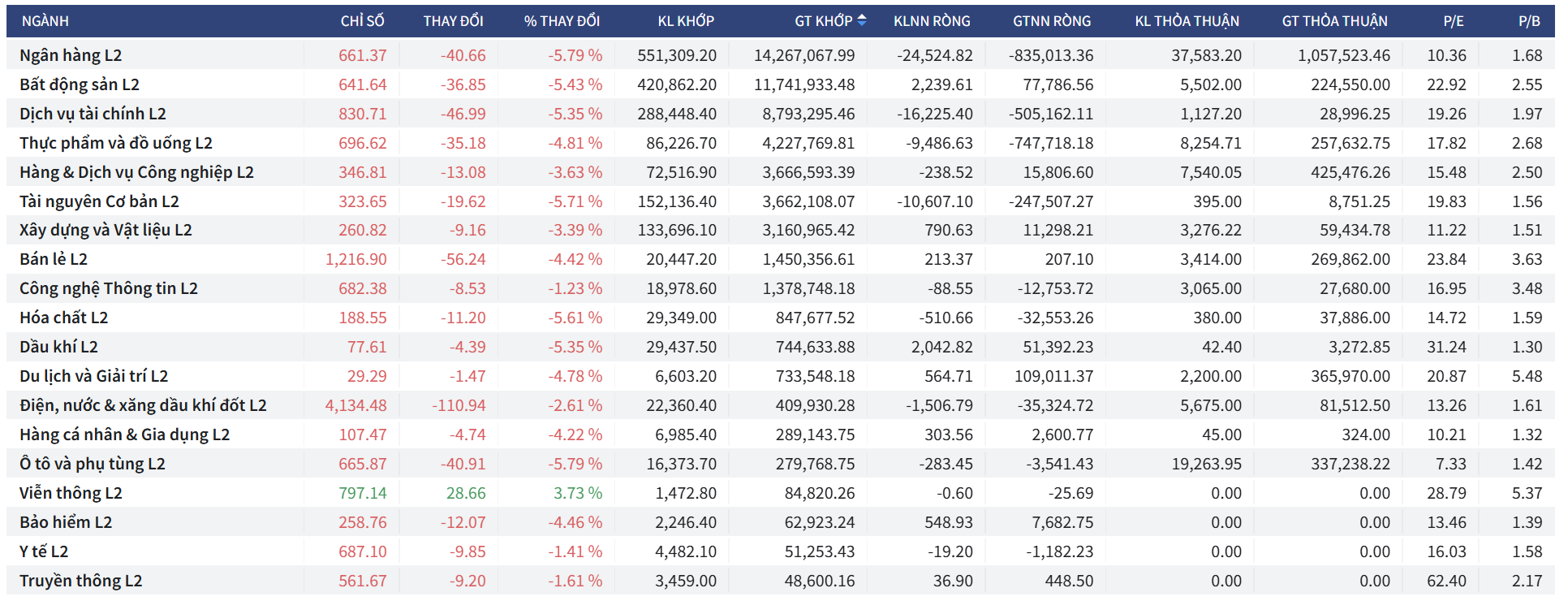Image resolution: width=1568 pixels, height=601 pixels.
Task: Click the KL KHỚP column header
Action: [x=686, y=21]
